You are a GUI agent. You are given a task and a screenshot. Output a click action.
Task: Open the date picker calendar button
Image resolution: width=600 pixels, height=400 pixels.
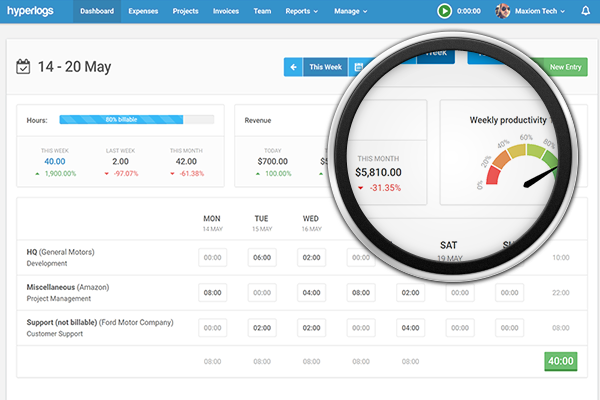(x=358, y=67)
